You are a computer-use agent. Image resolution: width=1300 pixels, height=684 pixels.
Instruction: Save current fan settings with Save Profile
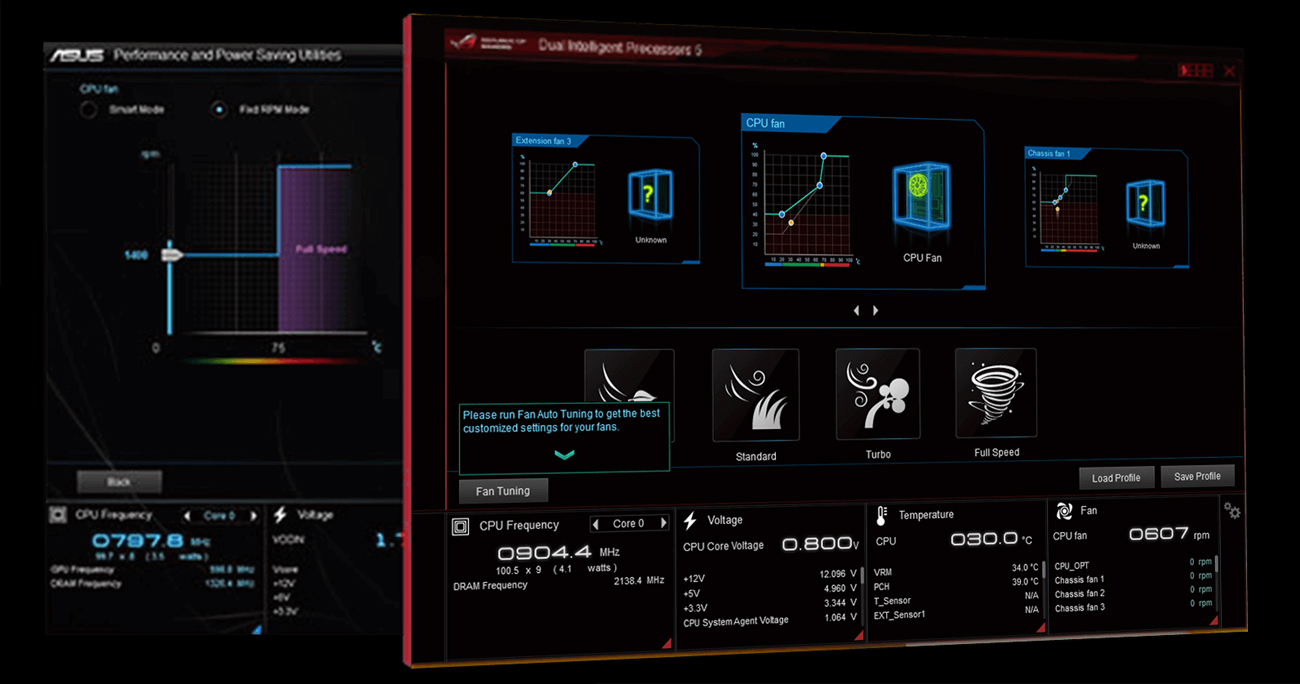(x=1197, y=476)
